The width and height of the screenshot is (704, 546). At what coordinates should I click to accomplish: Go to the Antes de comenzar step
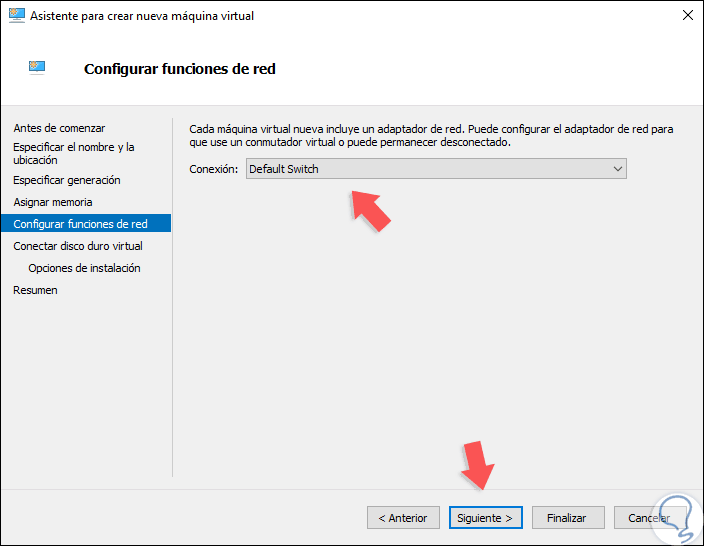(x=59, y=128)
